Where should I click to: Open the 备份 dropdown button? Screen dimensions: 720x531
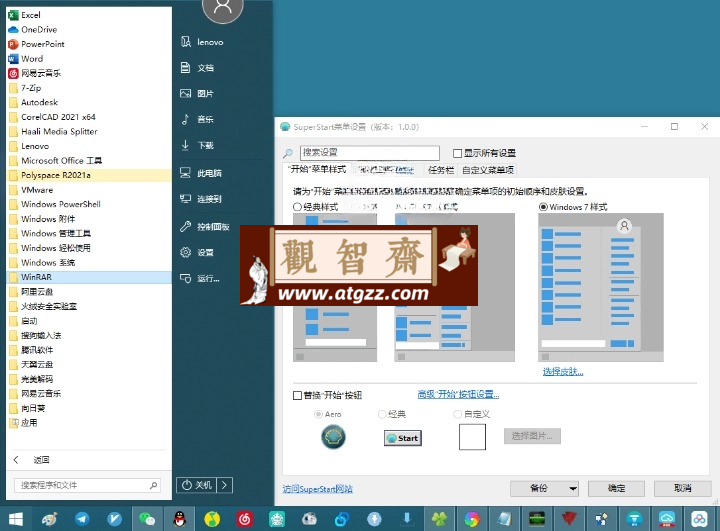[544, 488]
